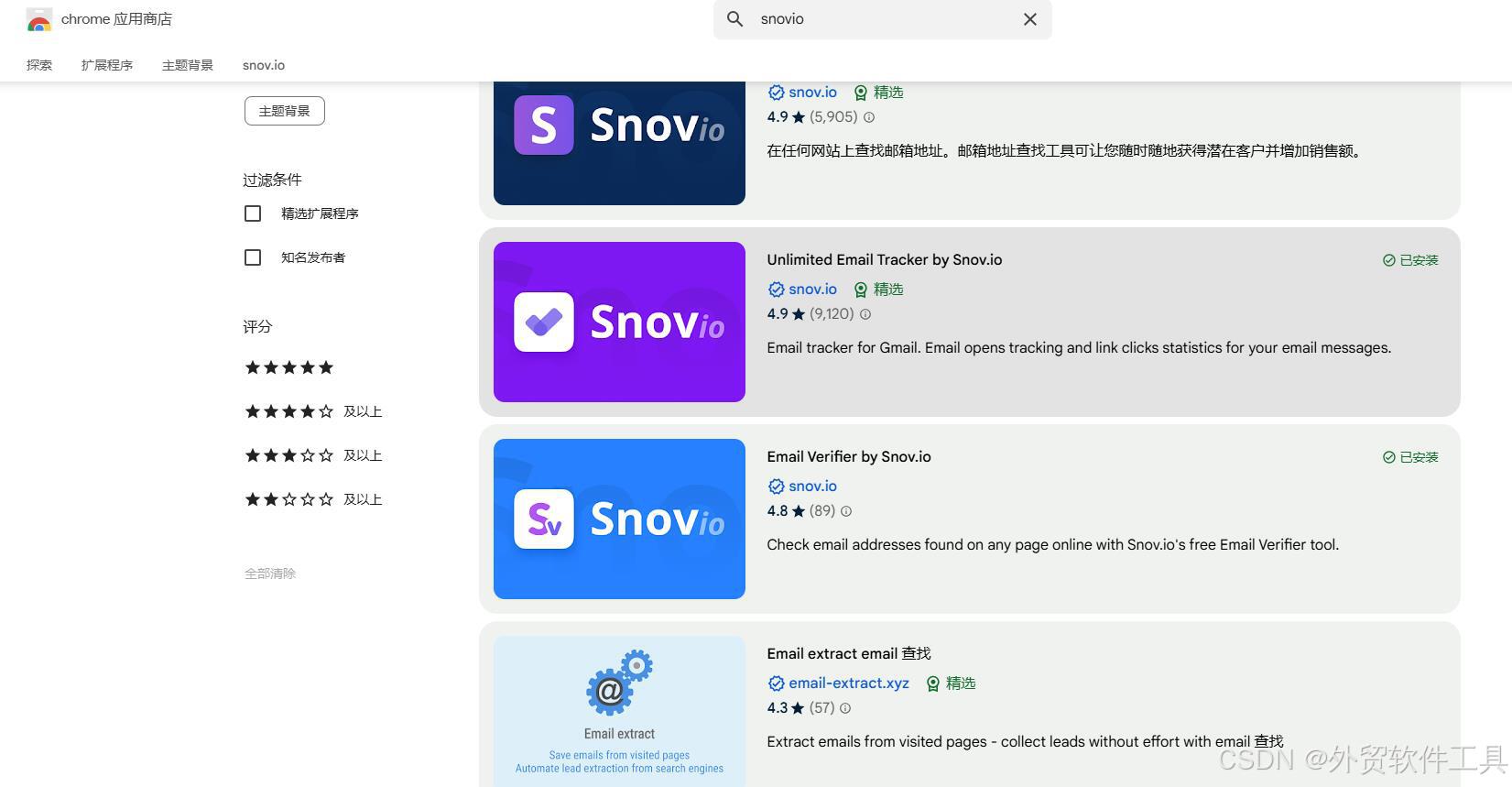This screenshot has width=1512, height=787.
Task: Click 精选 badge on the 5,905-review card
Action: [878, 93]
